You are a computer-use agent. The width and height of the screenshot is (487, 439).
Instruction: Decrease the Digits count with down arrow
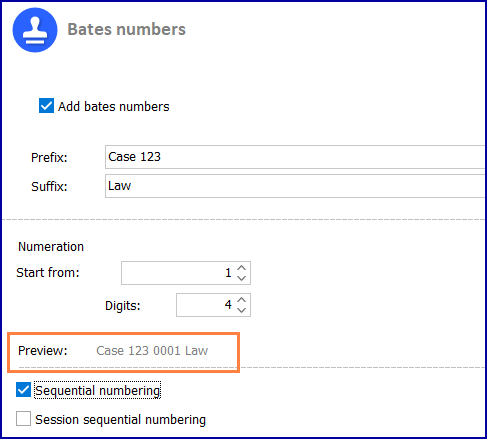point(242,310)
